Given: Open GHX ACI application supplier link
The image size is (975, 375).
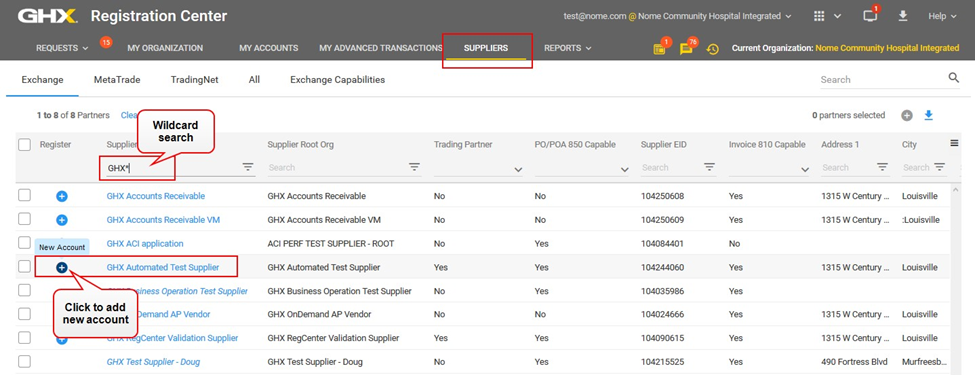Looking at the screenshot, I should [145, 243].
